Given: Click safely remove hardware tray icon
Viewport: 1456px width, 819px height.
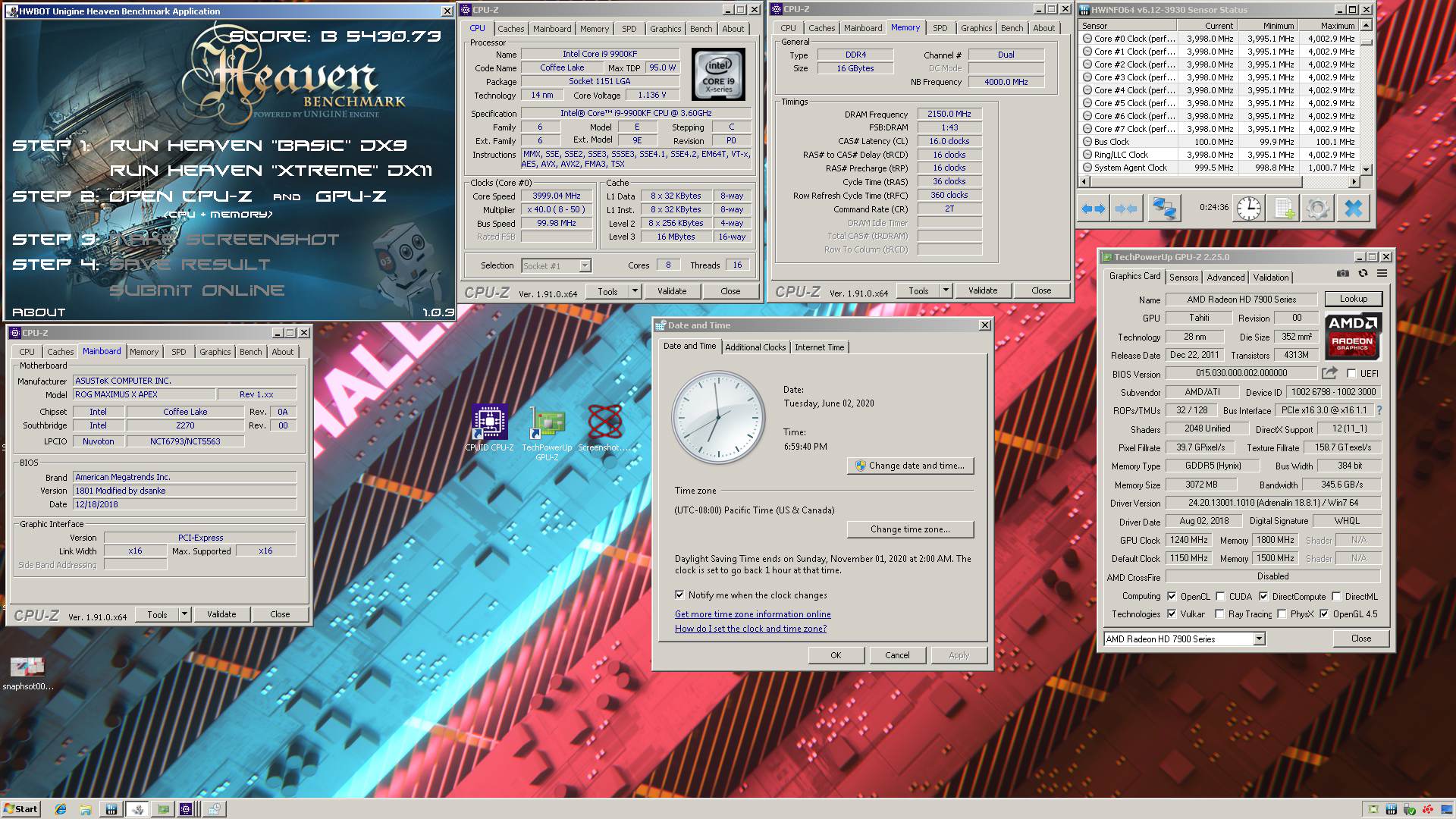Looking at the screenshot, I should pos(1410,809).
